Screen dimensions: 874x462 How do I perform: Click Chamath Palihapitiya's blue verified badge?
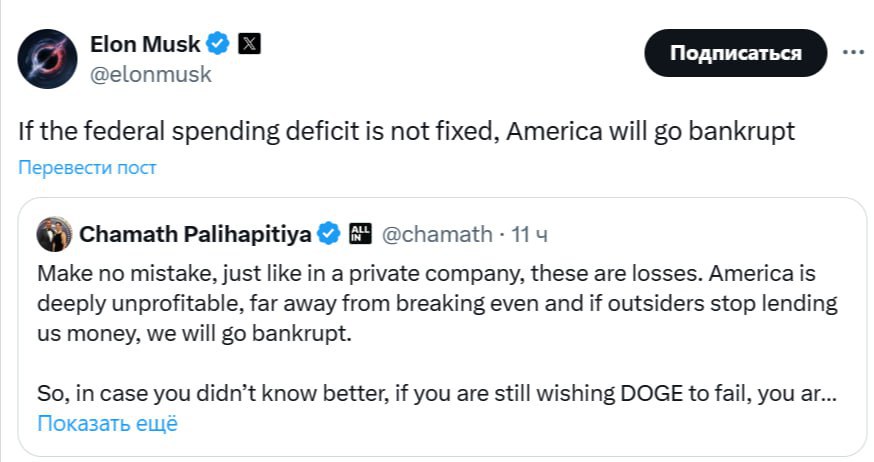329,234
